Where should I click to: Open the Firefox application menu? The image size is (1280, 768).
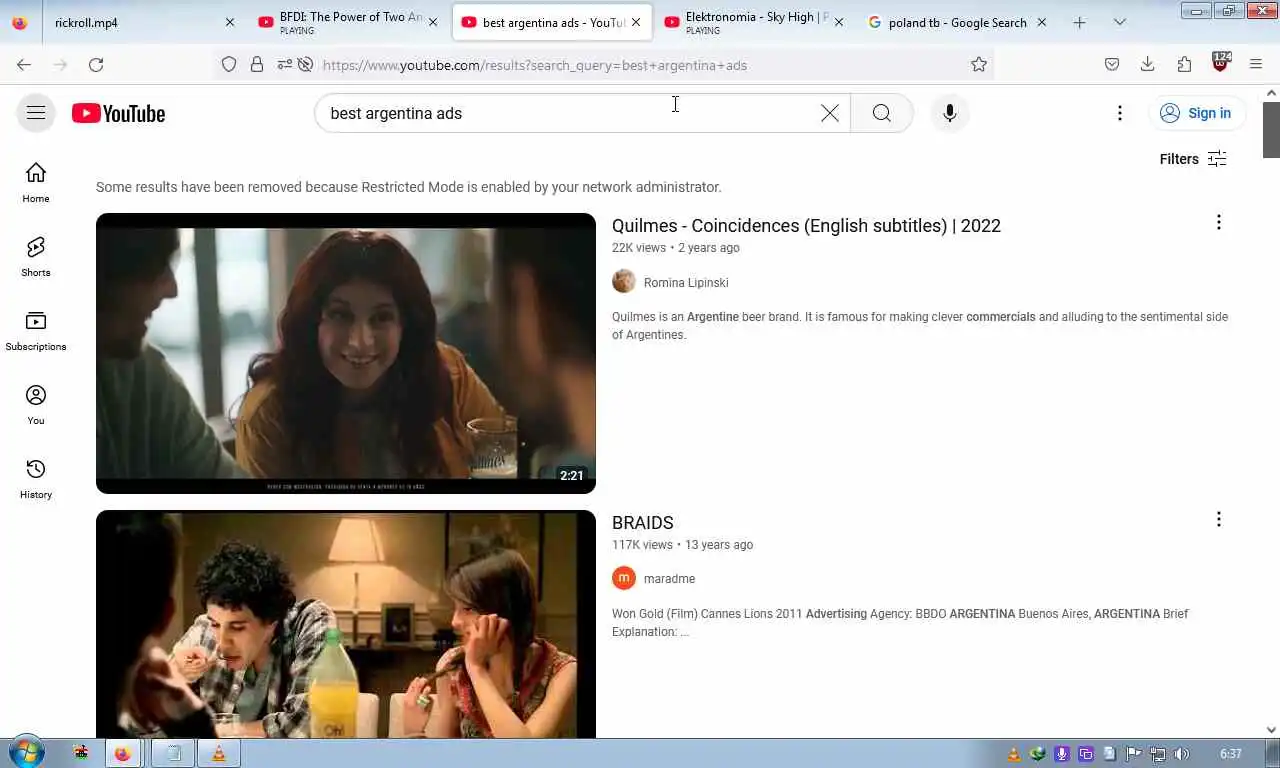click(x=1256, y=65)
